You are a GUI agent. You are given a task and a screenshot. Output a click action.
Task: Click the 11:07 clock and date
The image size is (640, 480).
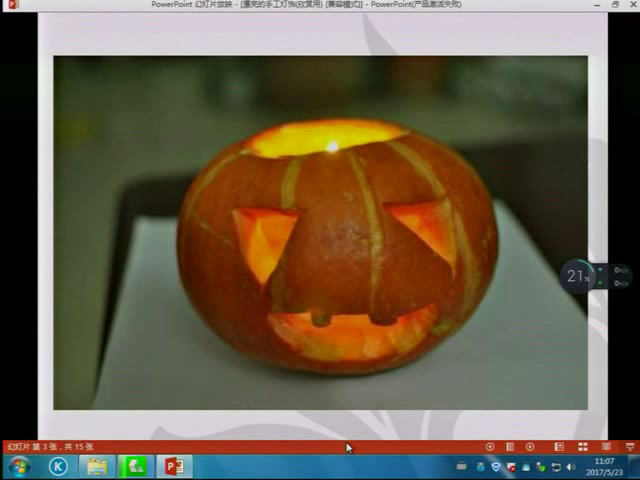click(604, 467)
